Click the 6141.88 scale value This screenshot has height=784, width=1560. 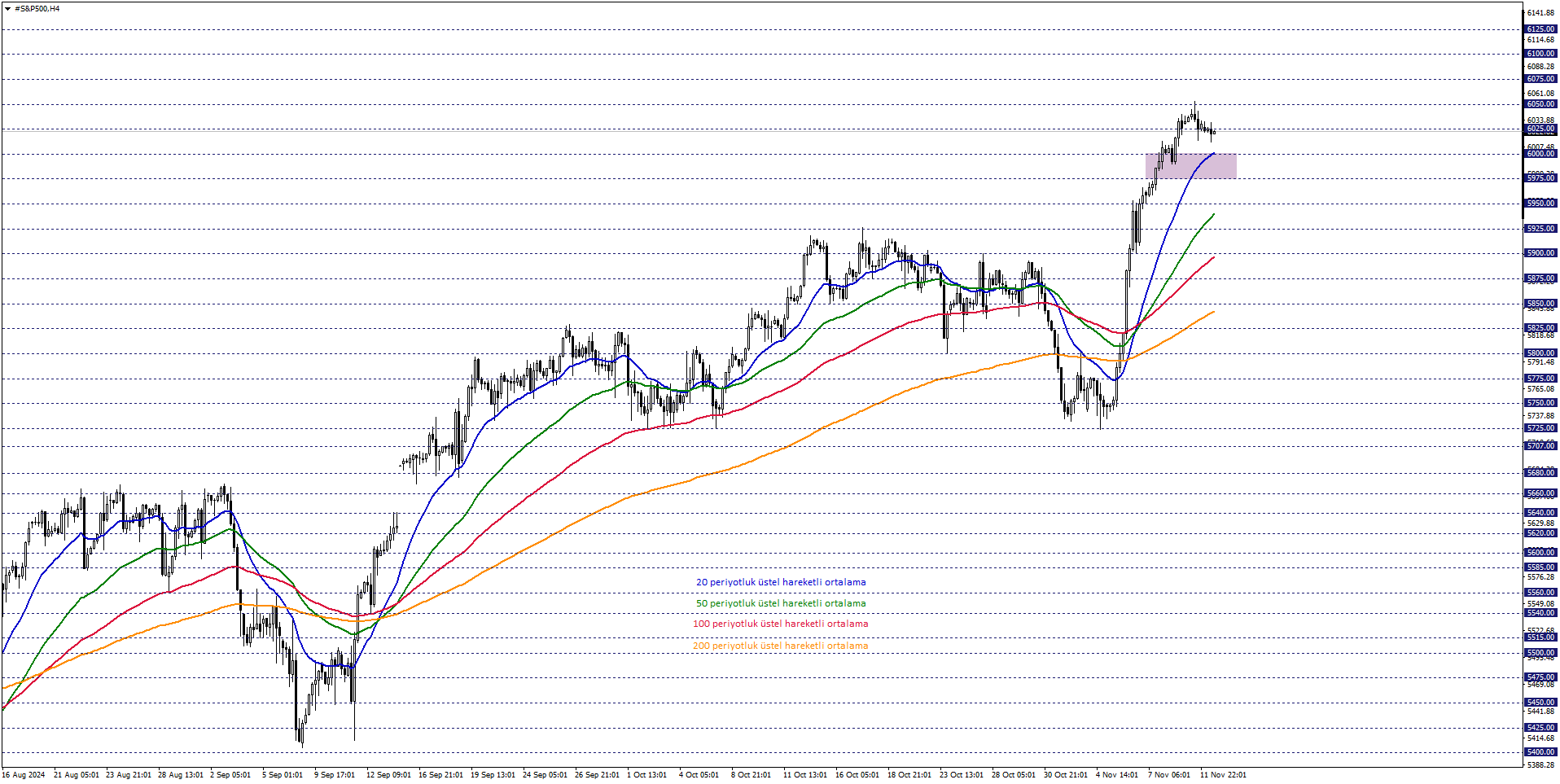click(1540, 13)
